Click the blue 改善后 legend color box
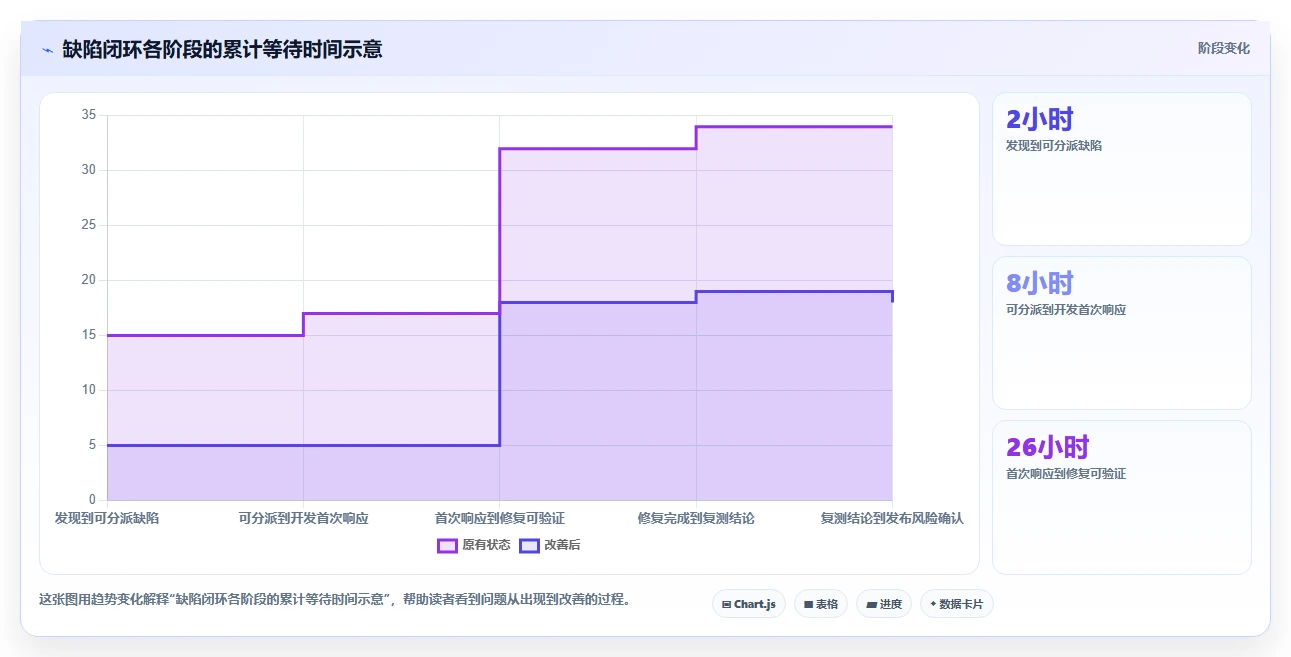The image size is (1291, 657). (x=530, y=545)
